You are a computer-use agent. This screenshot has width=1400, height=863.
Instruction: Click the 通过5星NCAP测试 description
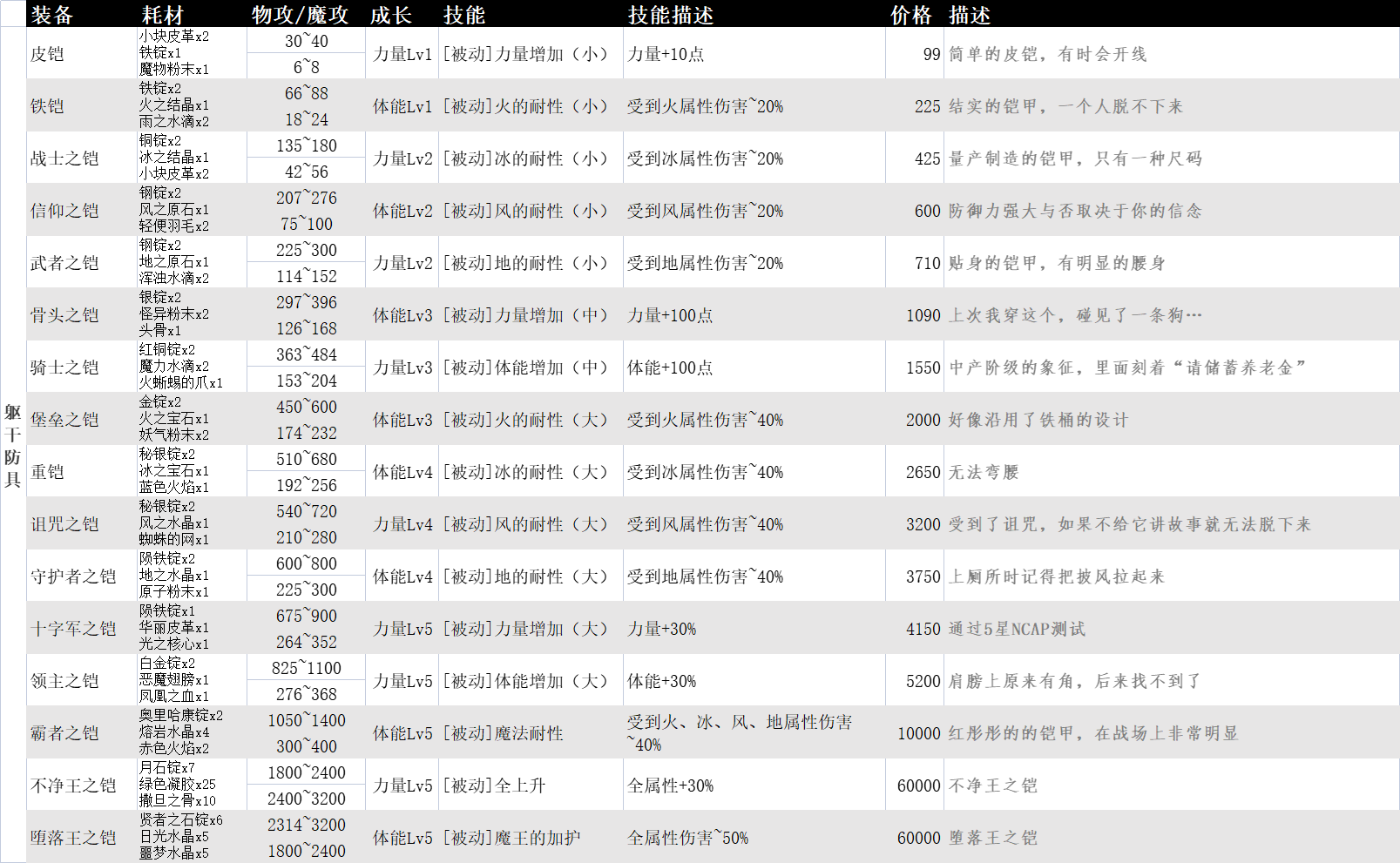[x=1018, y=629]
